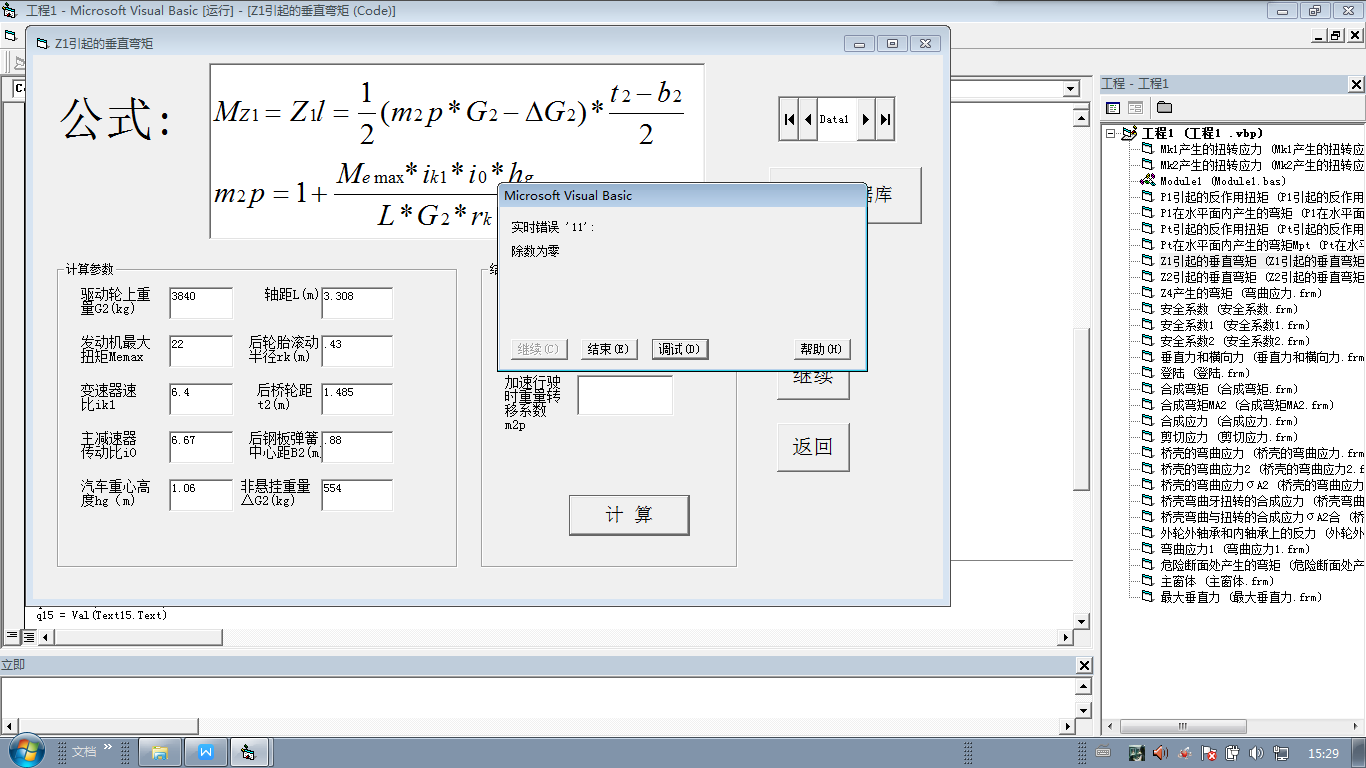Click the immediate window scroll-down arrow
The image size is (1366, 768).
1085,709
